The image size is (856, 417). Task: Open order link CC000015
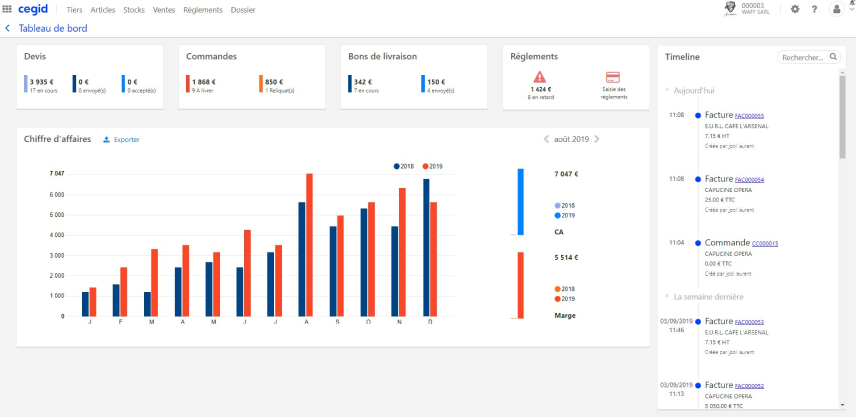coord(765,243)
